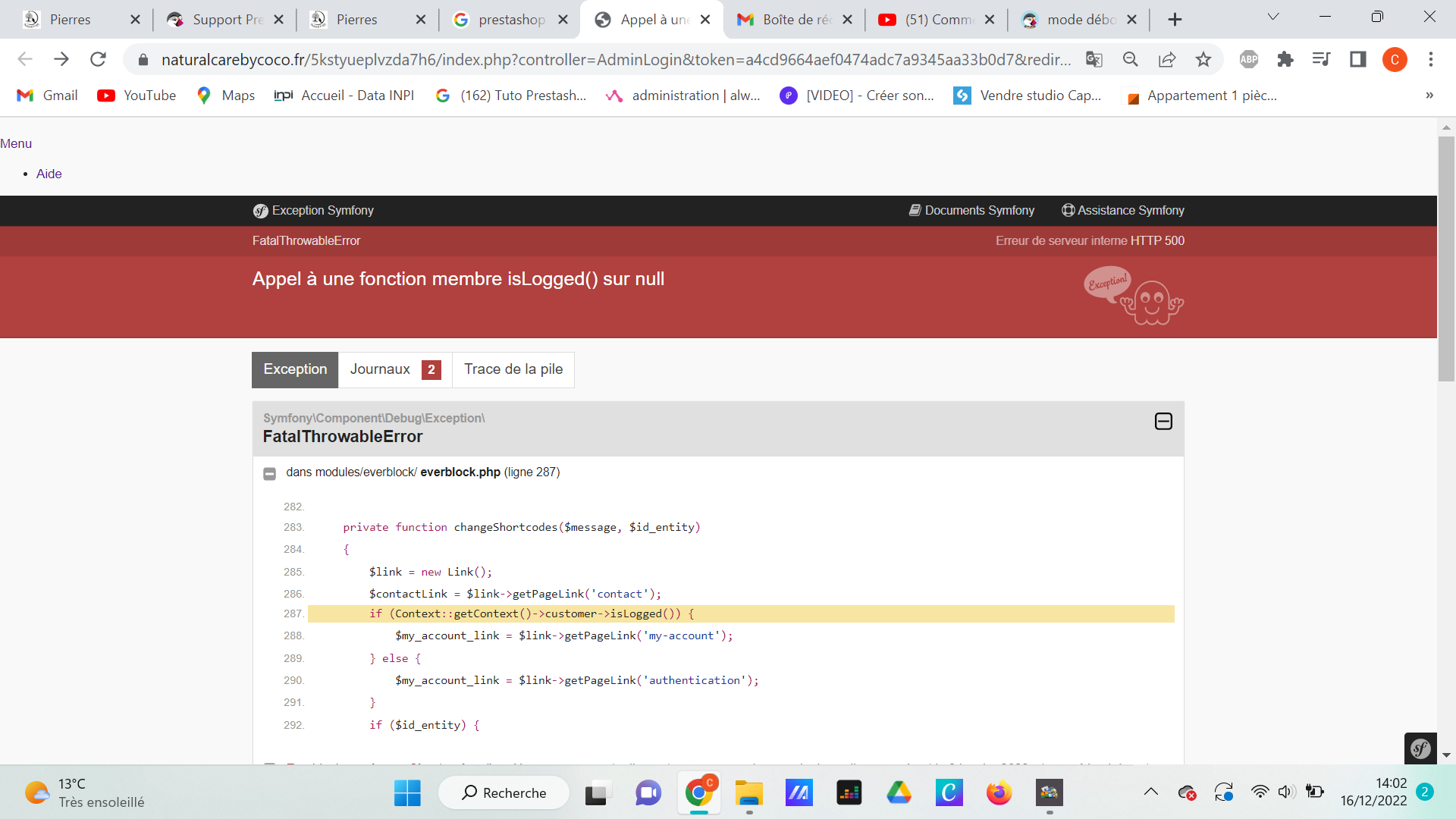The image size is (1456, 819).
Task: Open the Chrome tab search dropdown arrow
Action: tap(1273, 17)
